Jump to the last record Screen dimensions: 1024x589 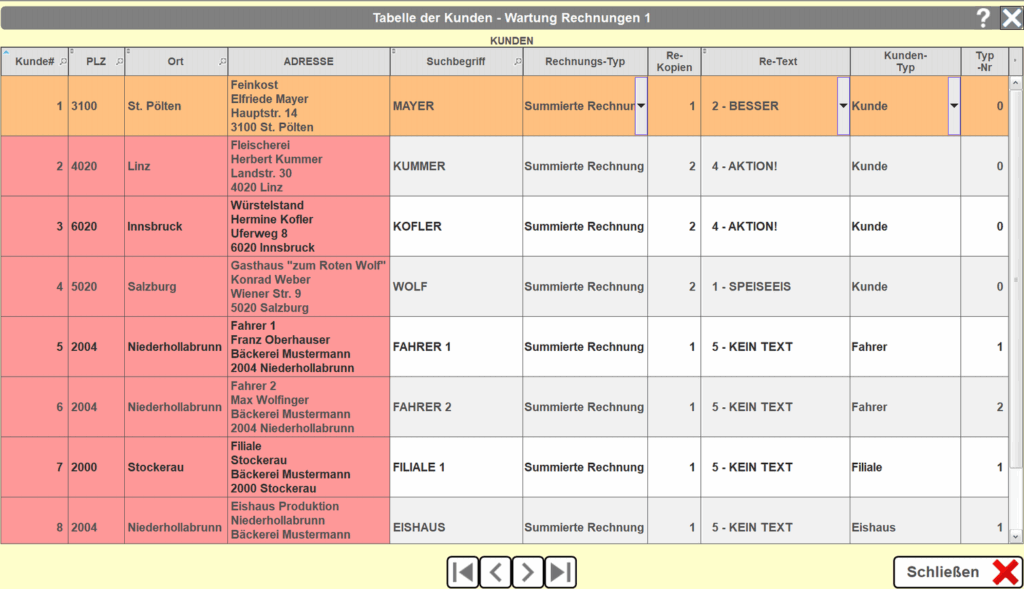560,572
